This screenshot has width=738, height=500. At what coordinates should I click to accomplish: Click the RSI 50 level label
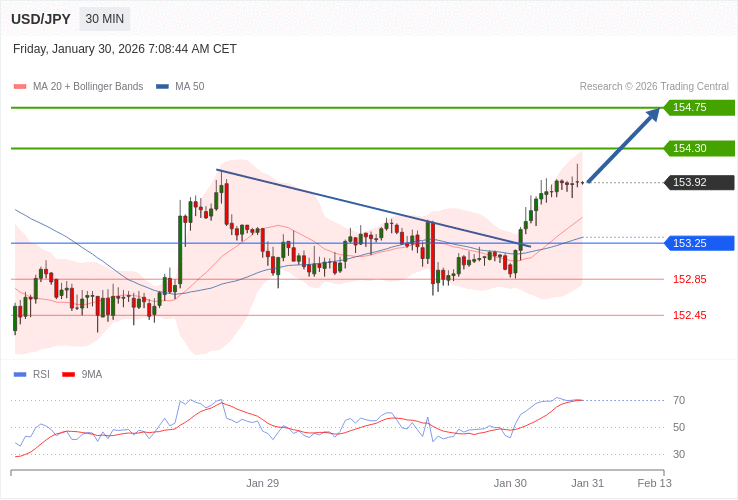[x=679, y=427]
